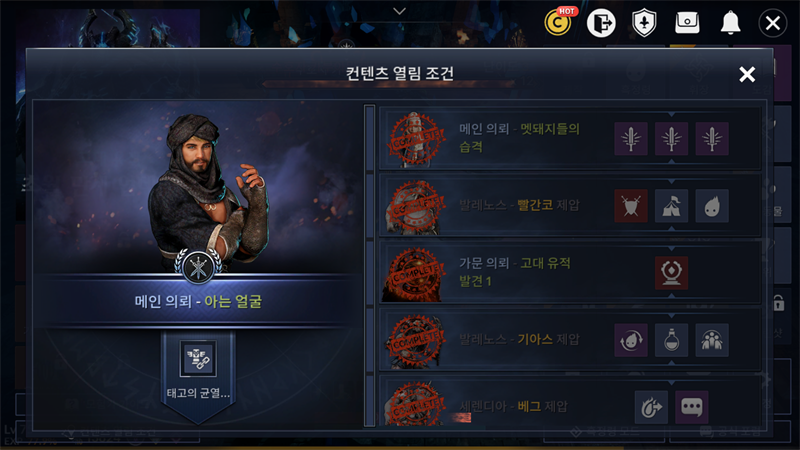Select the 태고의 균열 reward banner

(x=198, y=377)
